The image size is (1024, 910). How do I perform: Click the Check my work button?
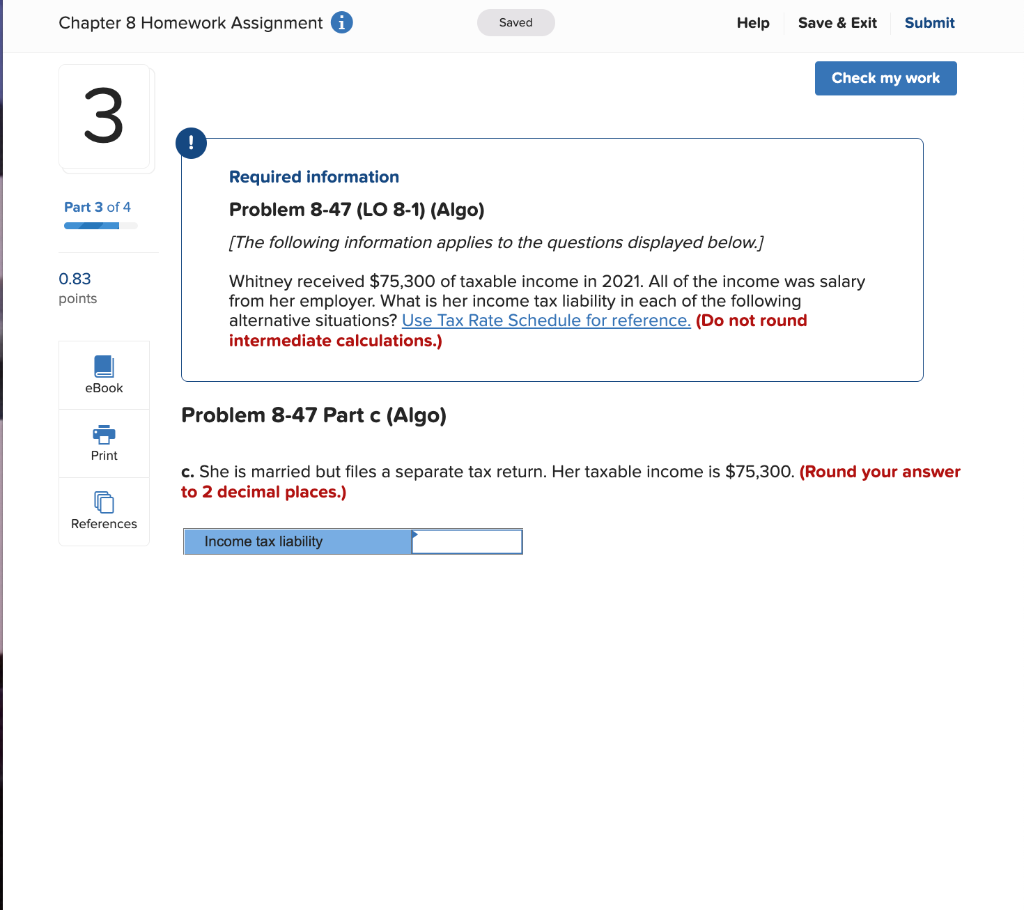[886, 78]
